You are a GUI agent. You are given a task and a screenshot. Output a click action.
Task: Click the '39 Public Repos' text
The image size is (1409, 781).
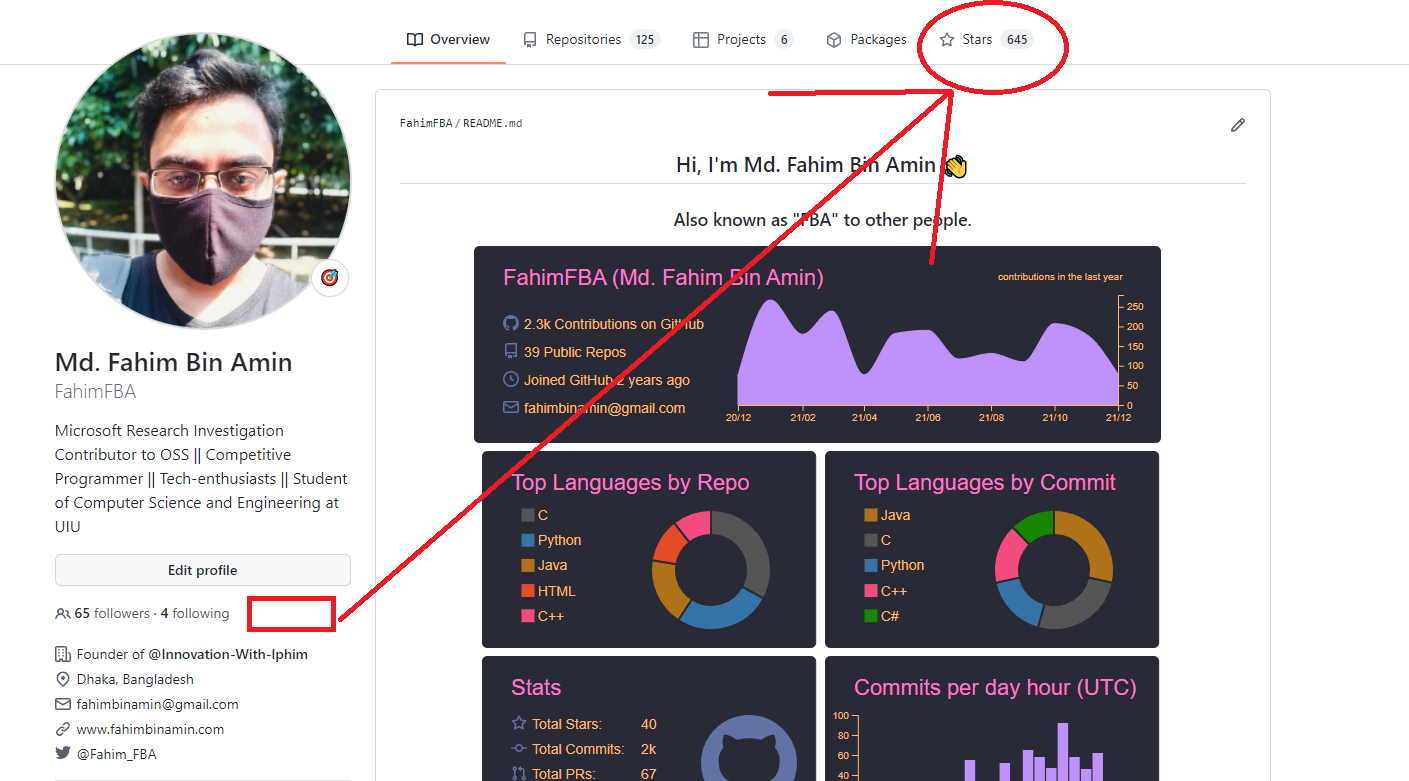pyautogui.click(x=575, y=352)
